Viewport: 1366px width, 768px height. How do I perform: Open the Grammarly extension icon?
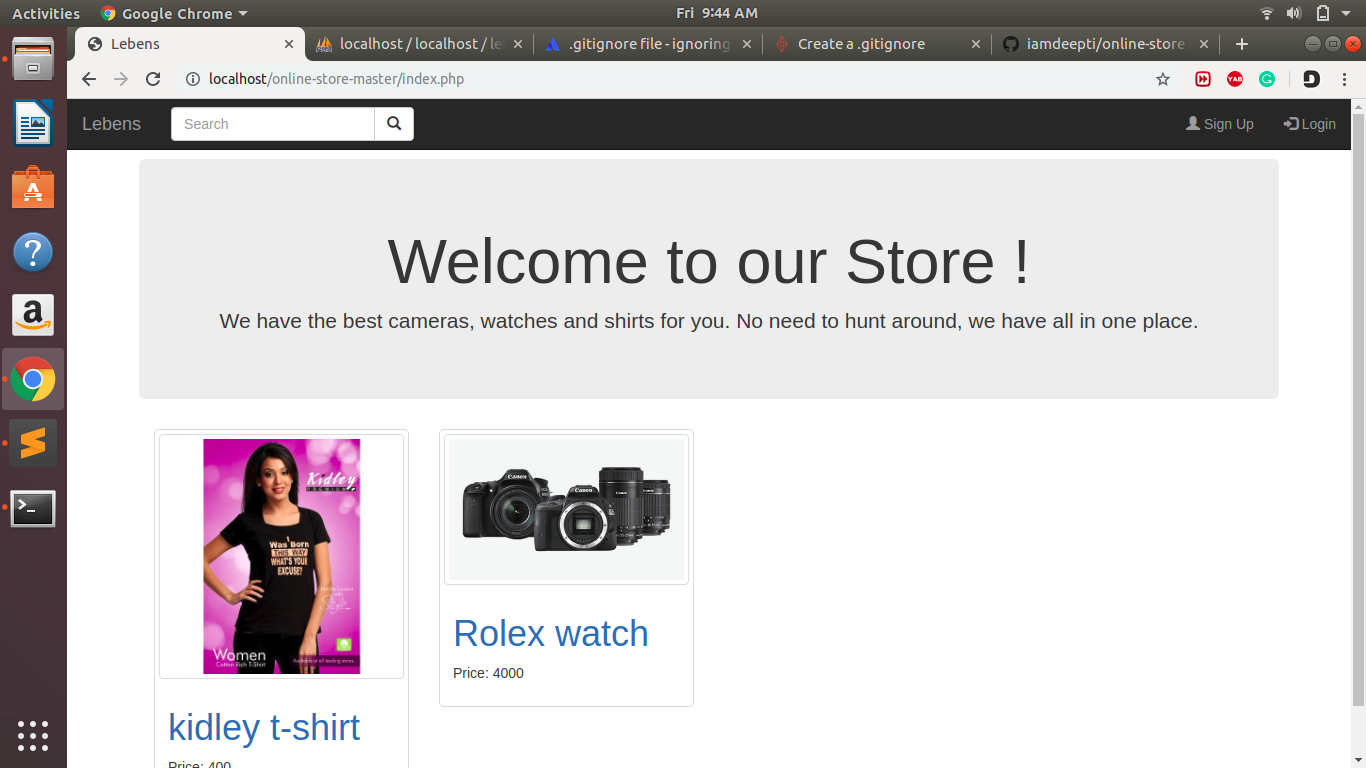(1267, 79)
